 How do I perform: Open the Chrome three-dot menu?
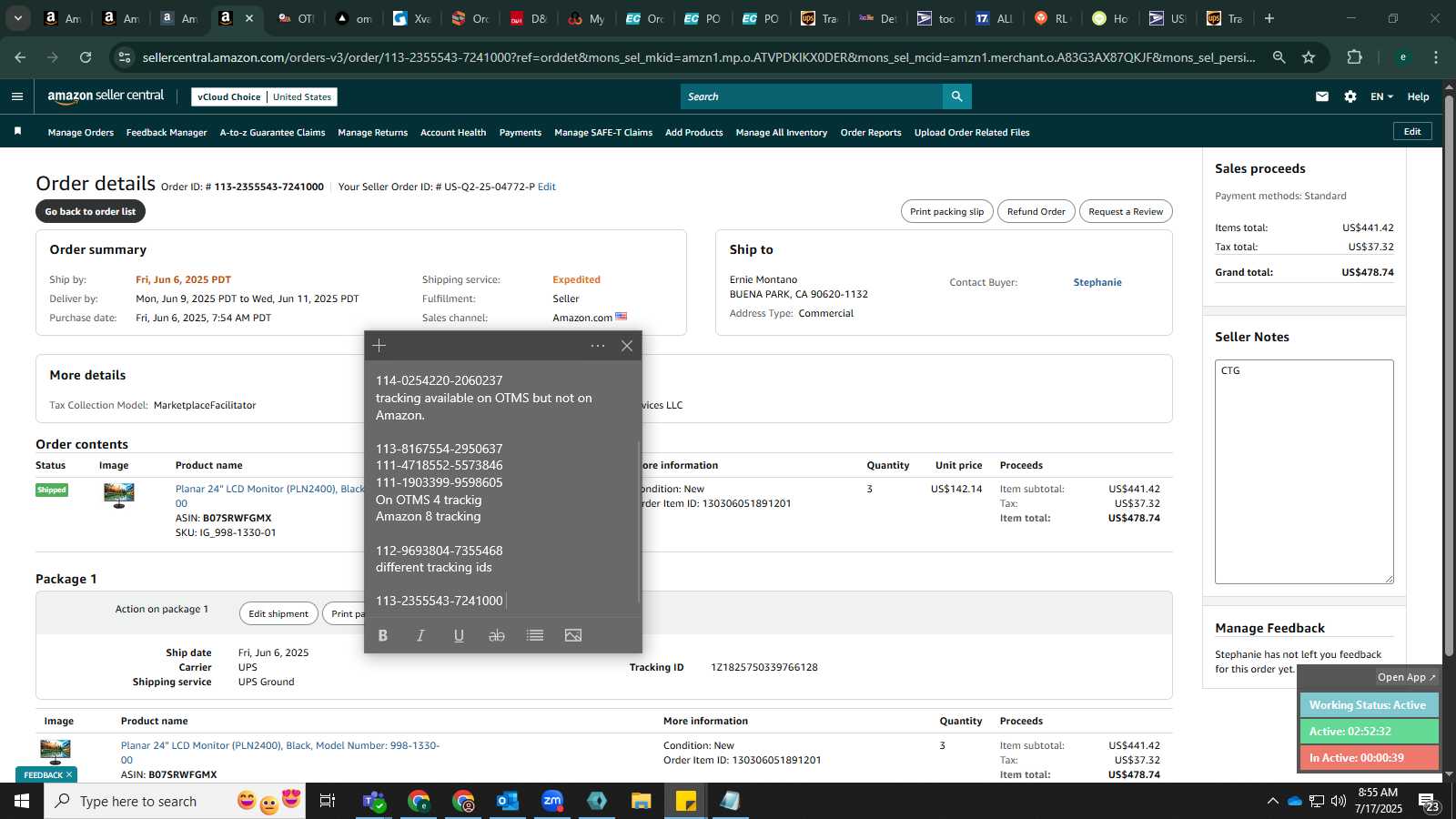[1436, 57]
